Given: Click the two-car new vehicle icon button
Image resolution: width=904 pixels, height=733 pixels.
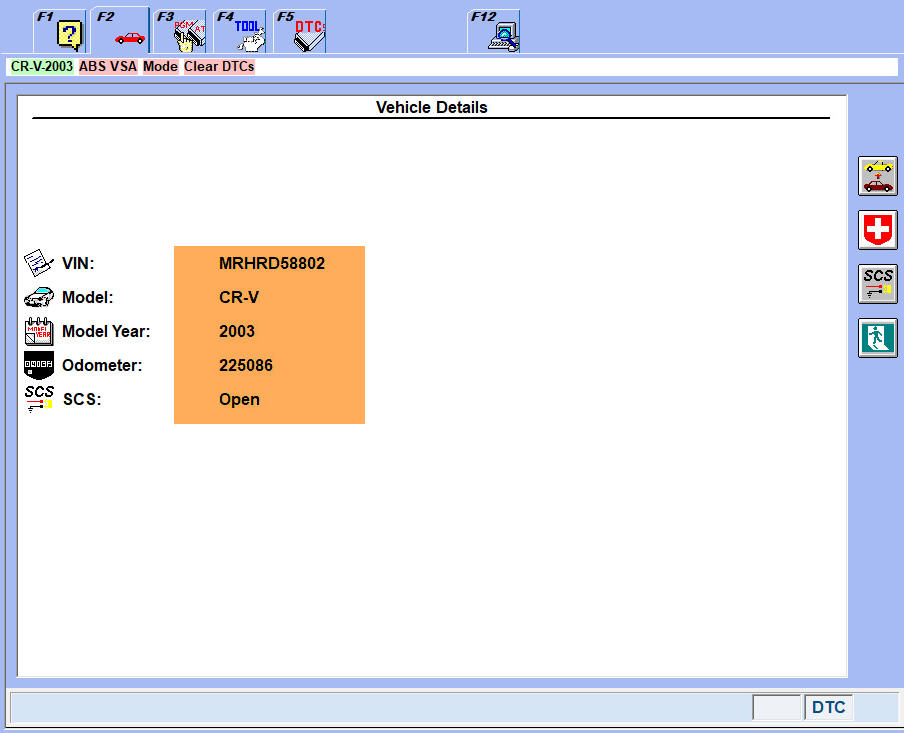Looking at the screenshot, I should point(877,176).
